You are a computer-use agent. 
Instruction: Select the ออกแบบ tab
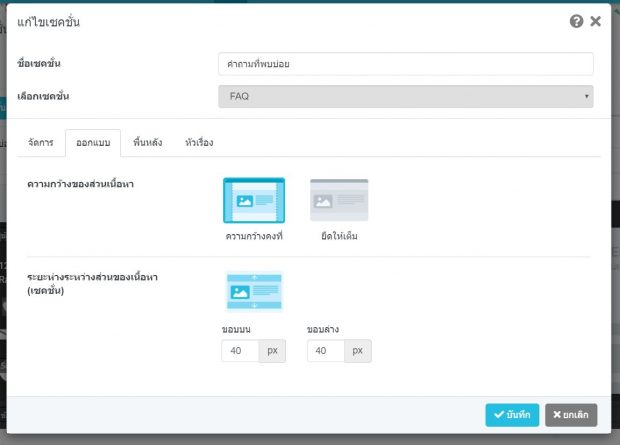point(93,143)
